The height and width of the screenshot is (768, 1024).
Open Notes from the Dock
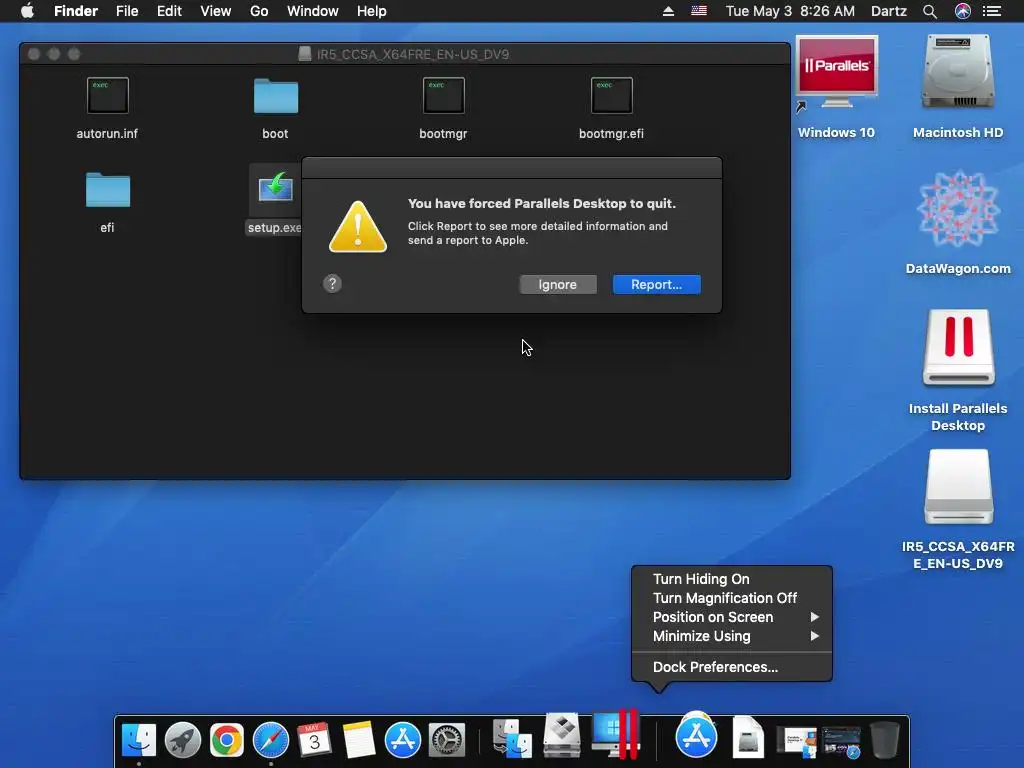click(359, 741)
